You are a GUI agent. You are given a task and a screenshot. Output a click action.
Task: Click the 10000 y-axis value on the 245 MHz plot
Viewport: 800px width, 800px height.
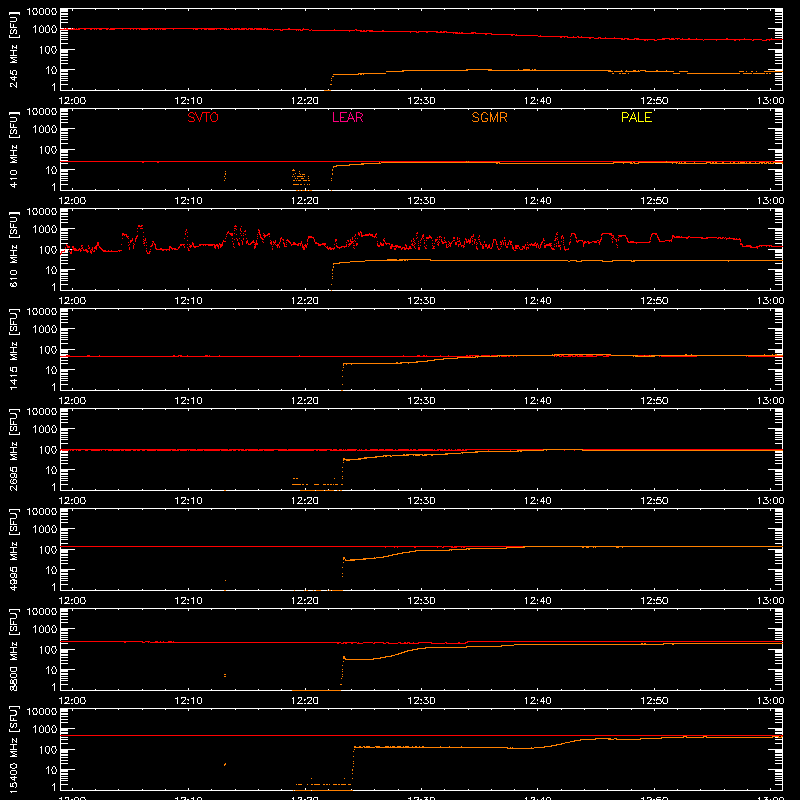point(42,11)
